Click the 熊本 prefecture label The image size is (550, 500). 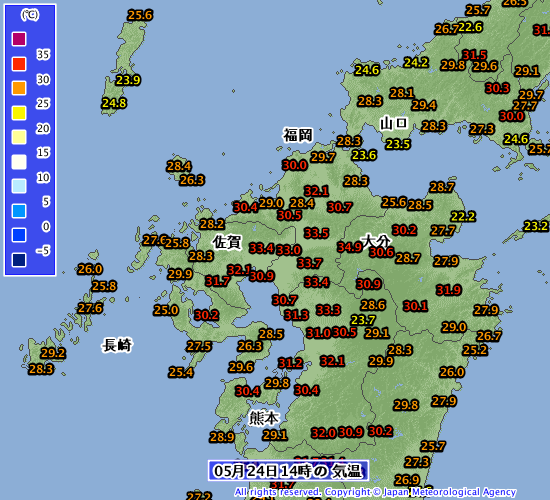click(x=264, y=418)
